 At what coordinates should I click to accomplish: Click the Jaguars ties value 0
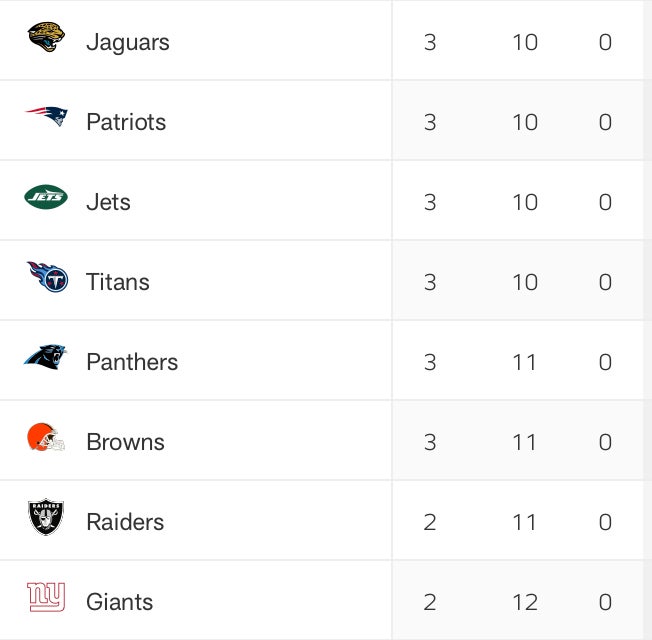click(605, 42)
